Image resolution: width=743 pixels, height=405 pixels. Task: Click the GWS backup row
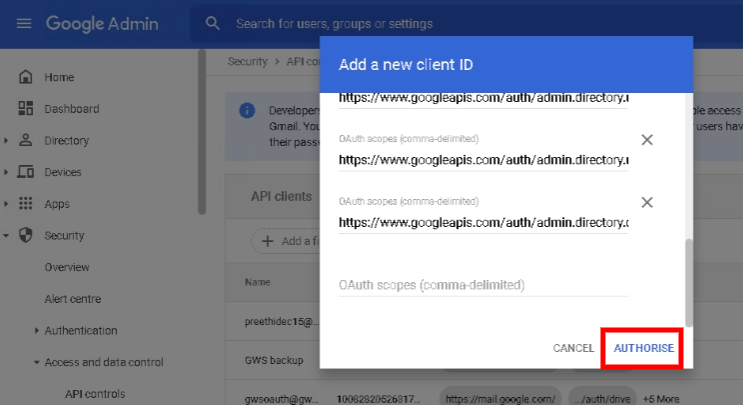(x=274, y=360)
